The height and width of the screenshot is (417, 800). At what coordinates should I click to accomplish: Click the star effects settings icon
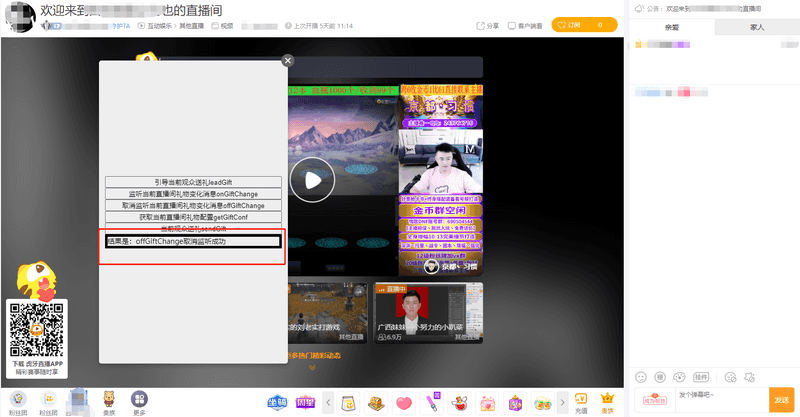[749, 377]
